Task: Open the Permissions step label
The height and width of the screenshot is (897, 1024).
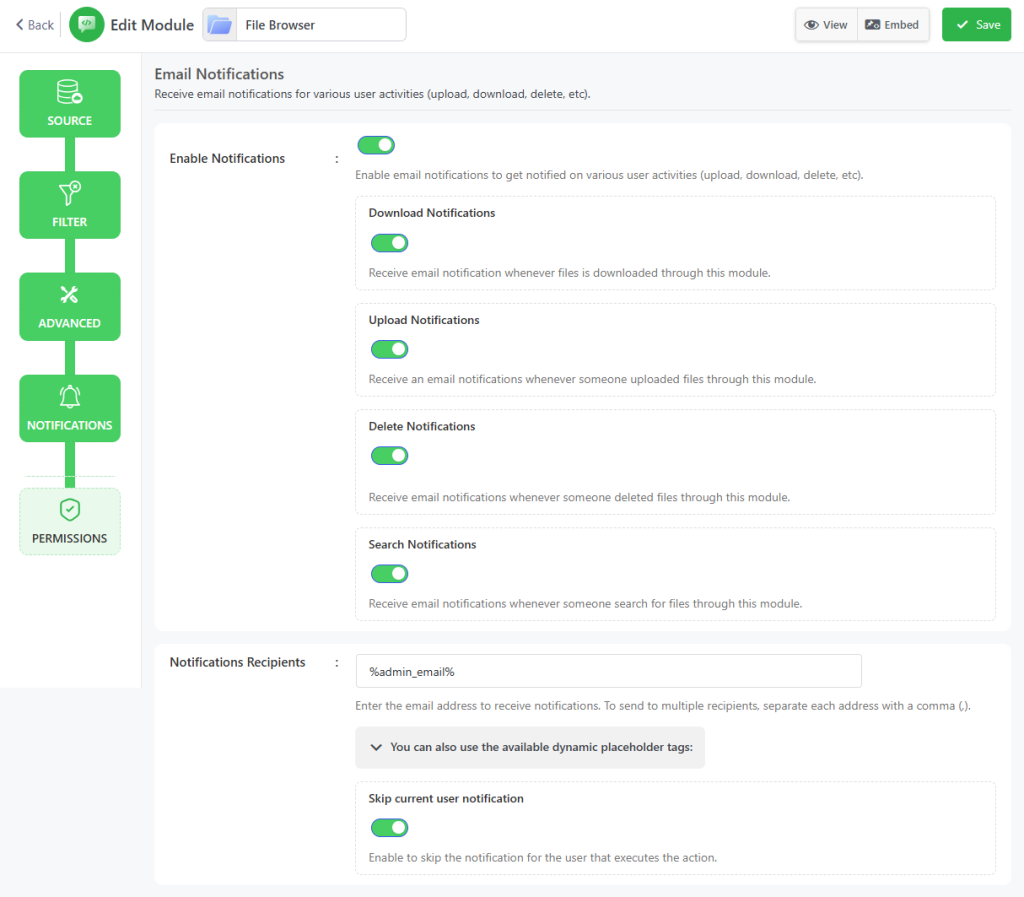Action: (x=70, y=538)
